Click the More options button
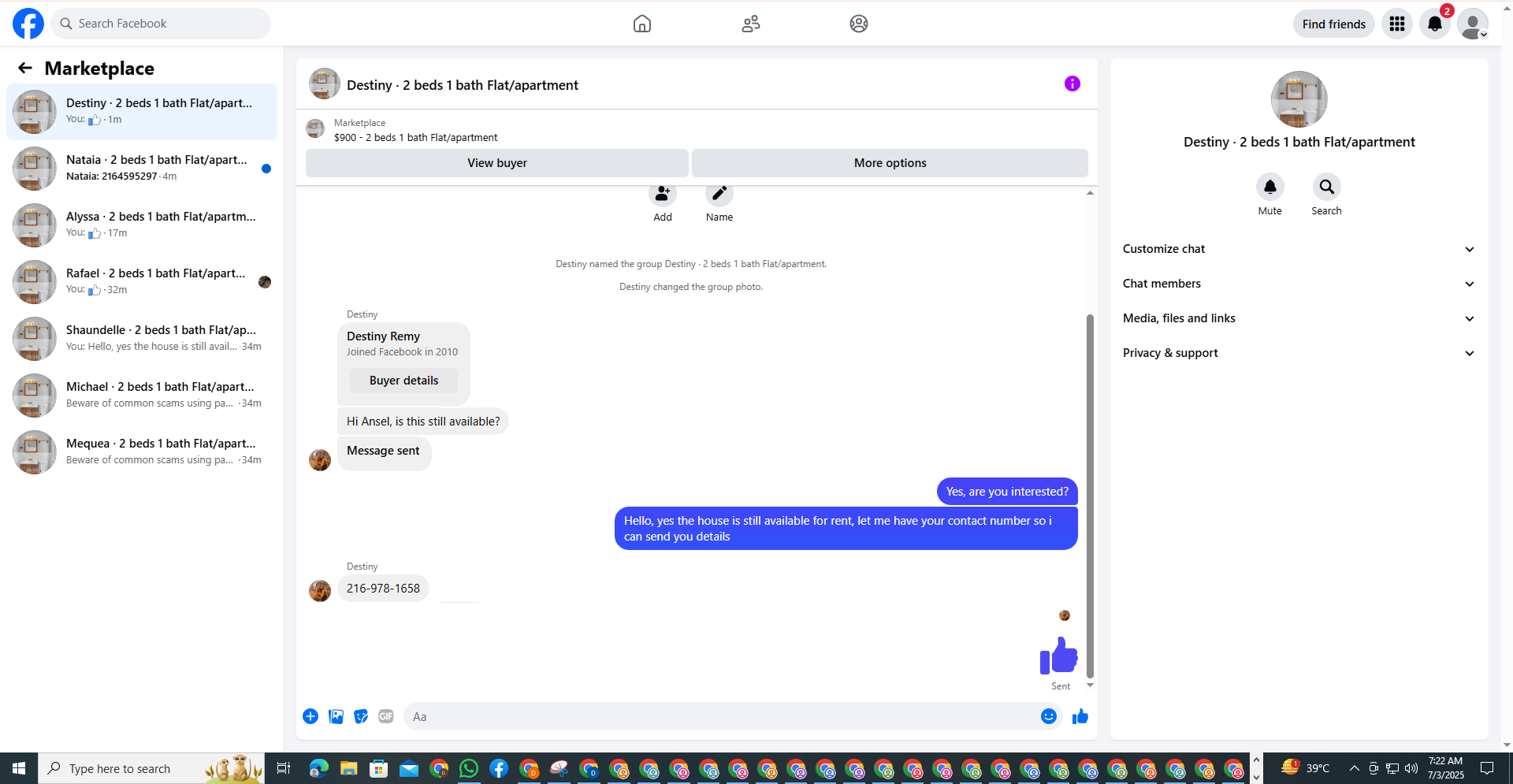The width and height of the screenshot is (1513, 784). coord(890,163)
